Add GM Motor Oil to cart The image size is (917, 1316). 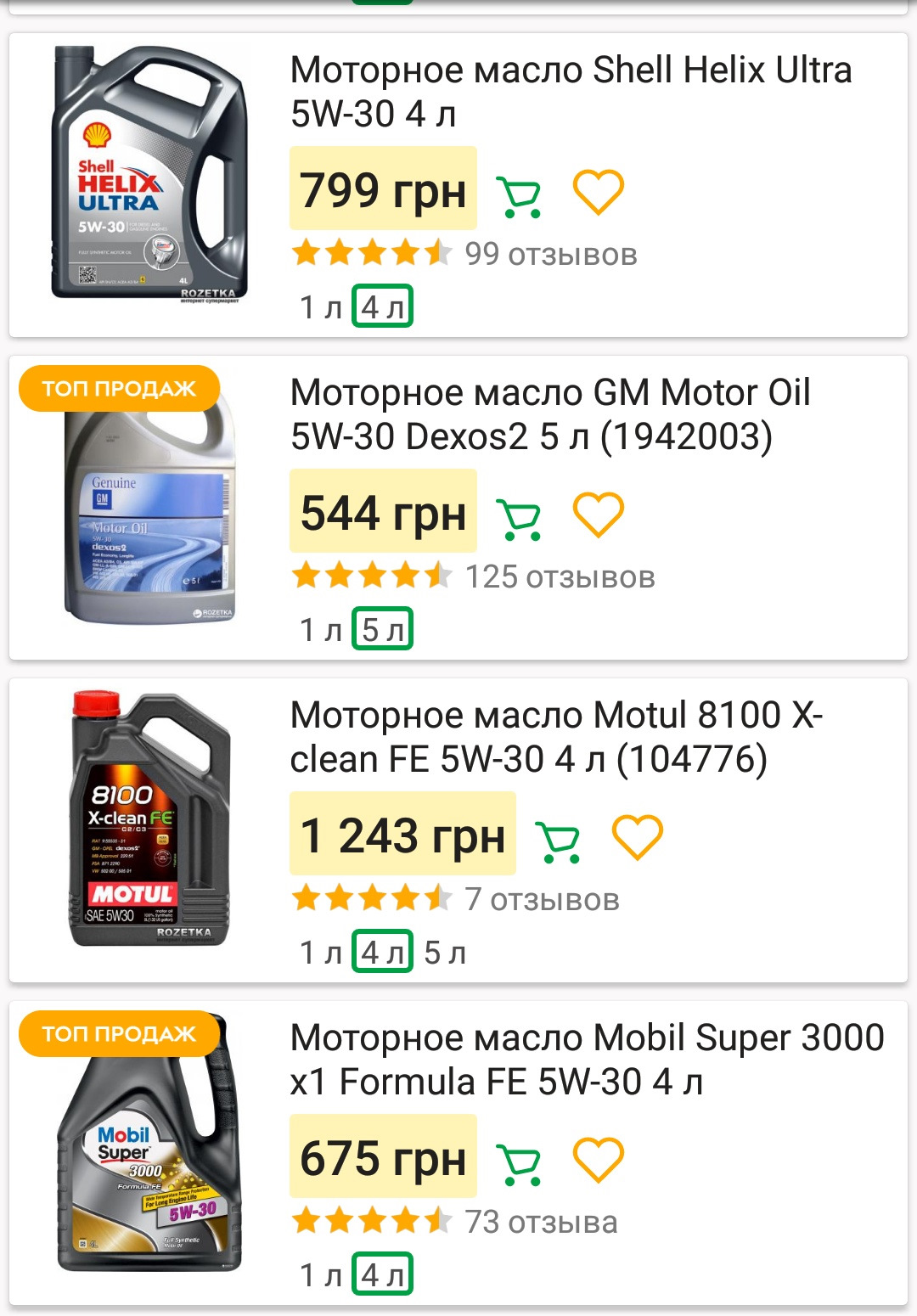(x=518, y=519)
